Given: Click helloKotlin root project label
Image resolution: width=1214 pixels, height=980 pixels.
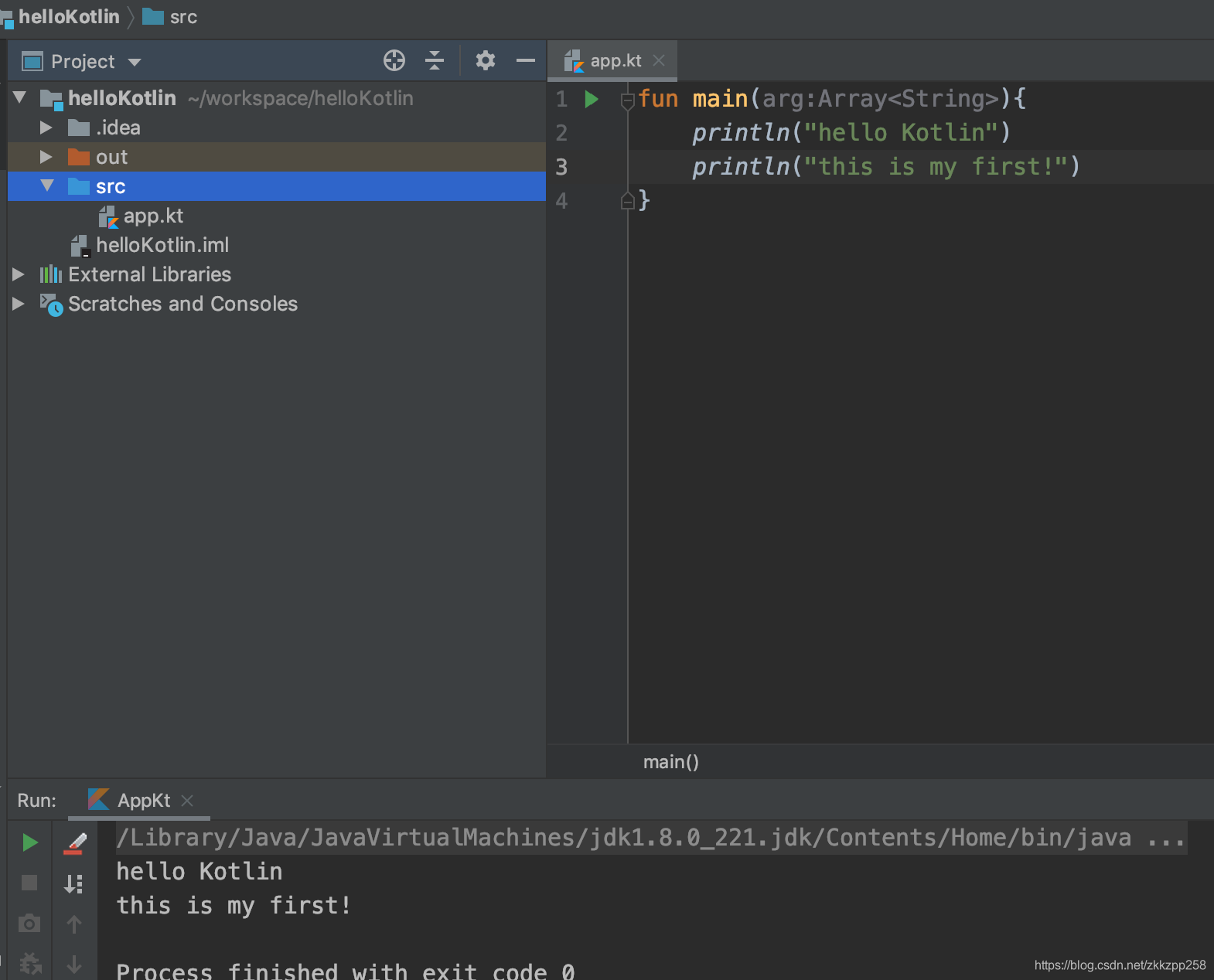Looking at the screenshot, I should 122,98.
